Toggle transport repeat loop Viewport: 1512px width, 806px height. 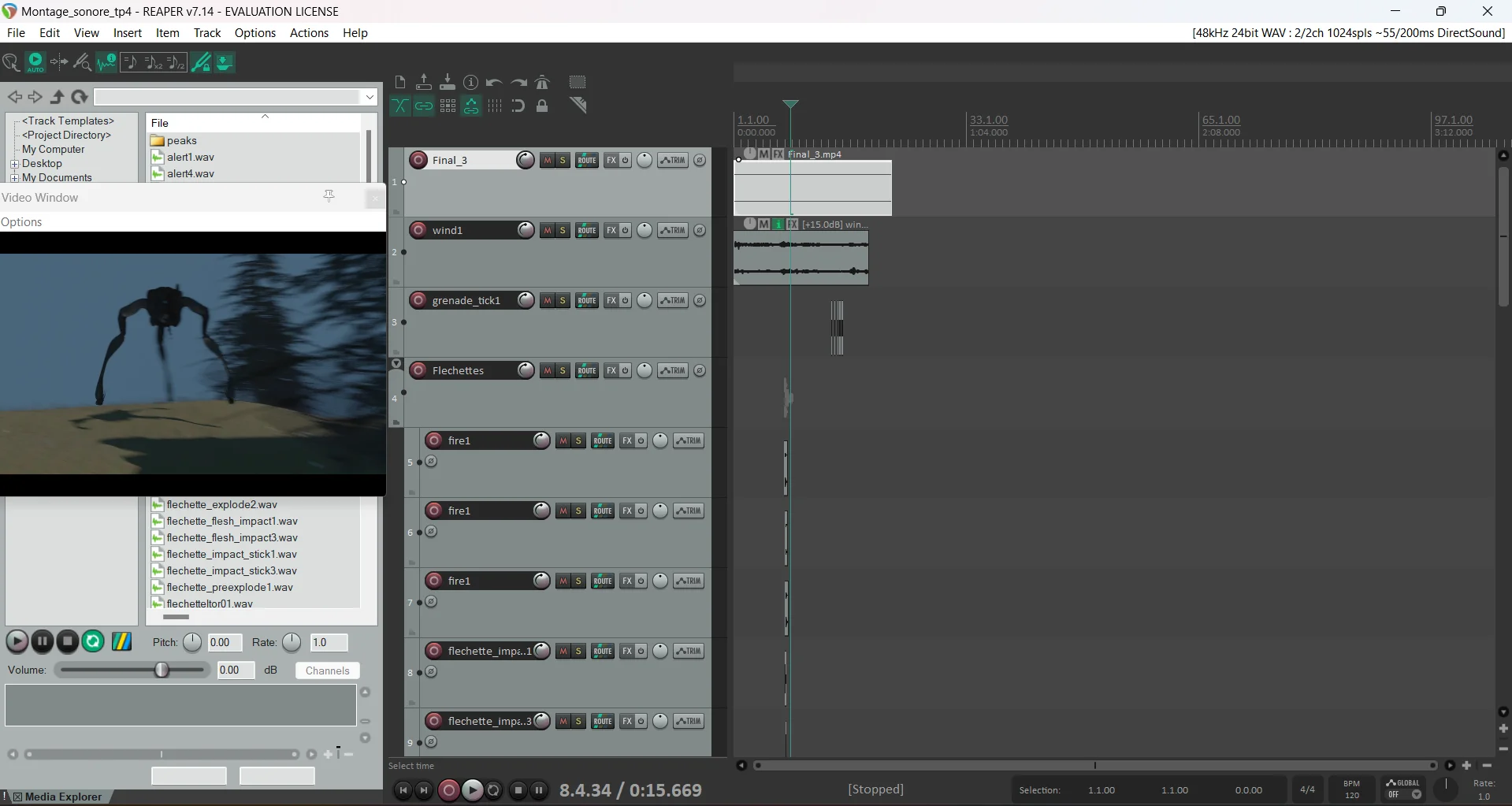coord(494,789)
